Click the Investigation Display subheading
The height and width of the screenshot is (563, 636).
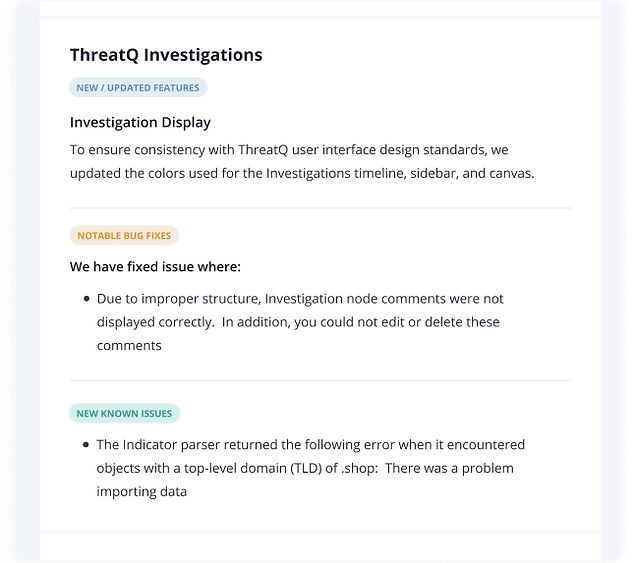[x=140, y=122]
